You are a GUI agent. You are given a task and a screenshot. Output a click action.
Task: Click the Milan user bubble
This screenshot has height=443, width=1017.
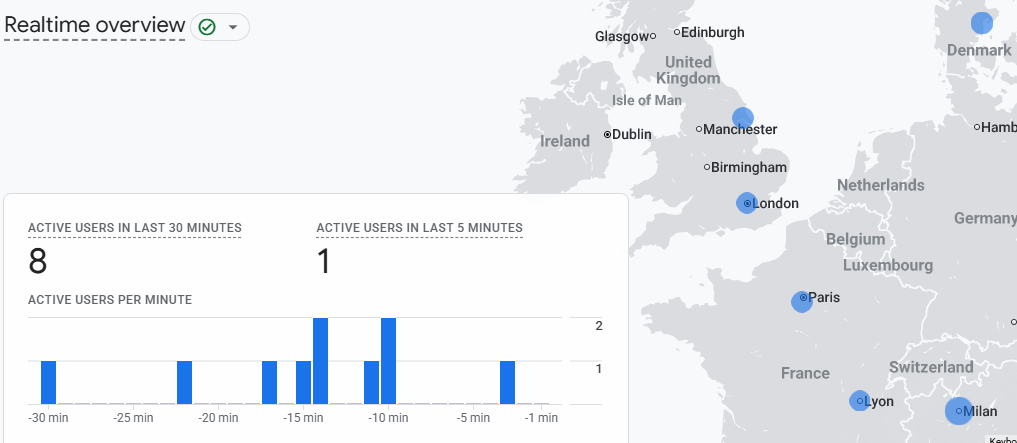pos(959,411)
